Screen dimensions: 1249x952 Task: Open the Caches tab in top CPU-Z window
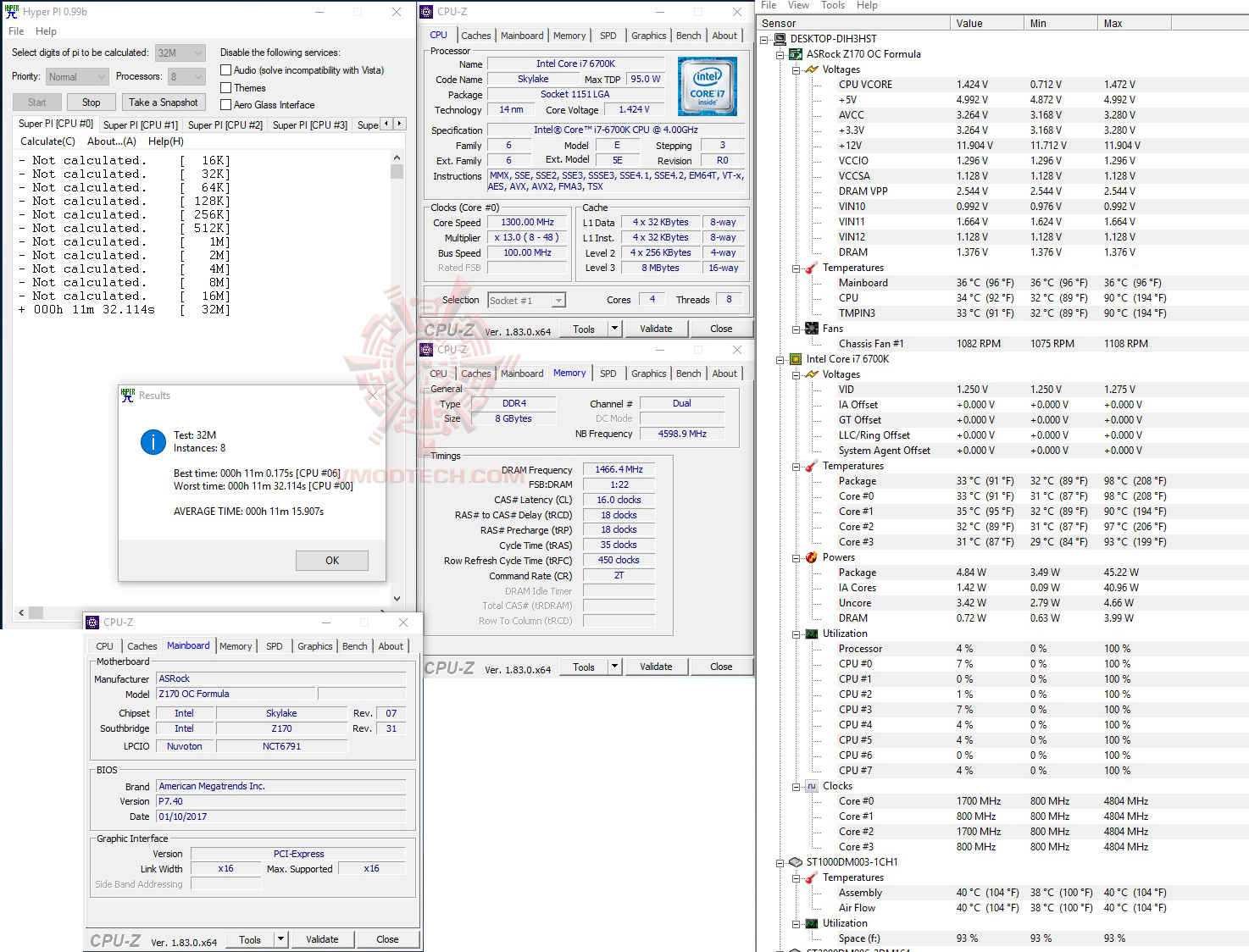coord(475,36)
